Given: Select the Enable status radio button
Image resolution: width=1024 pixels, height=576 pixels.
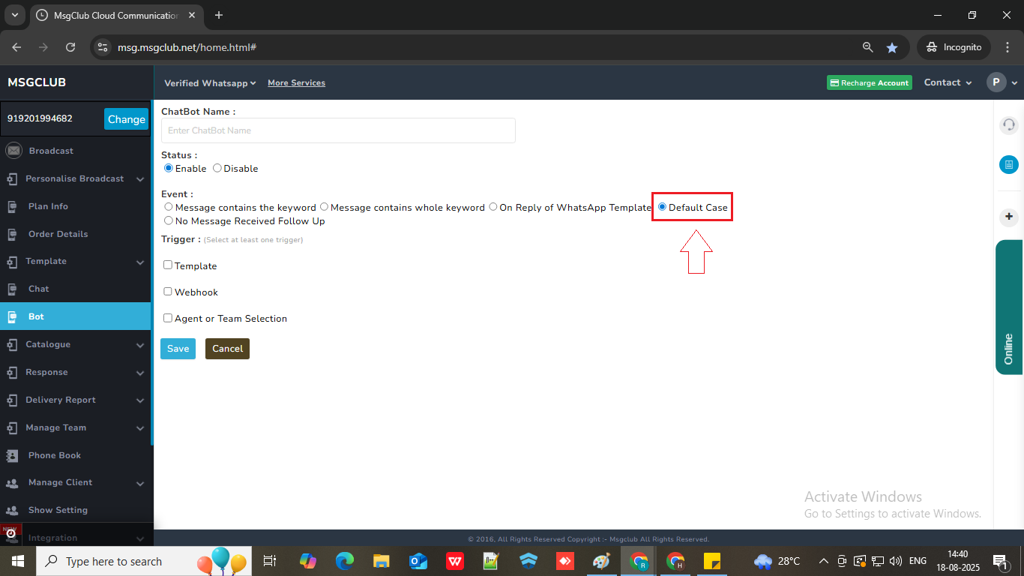Looking at the screenshot, I should (168, 168).
